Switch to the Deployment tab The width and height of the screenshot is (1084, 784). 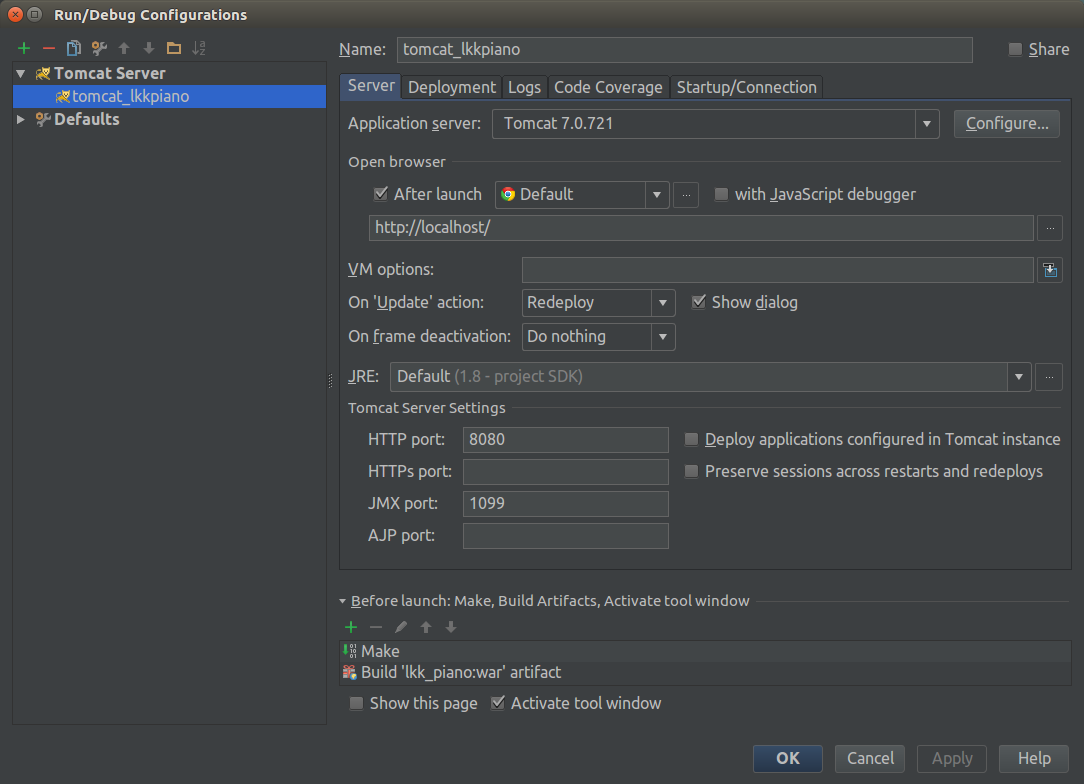[x=451, y=88]
